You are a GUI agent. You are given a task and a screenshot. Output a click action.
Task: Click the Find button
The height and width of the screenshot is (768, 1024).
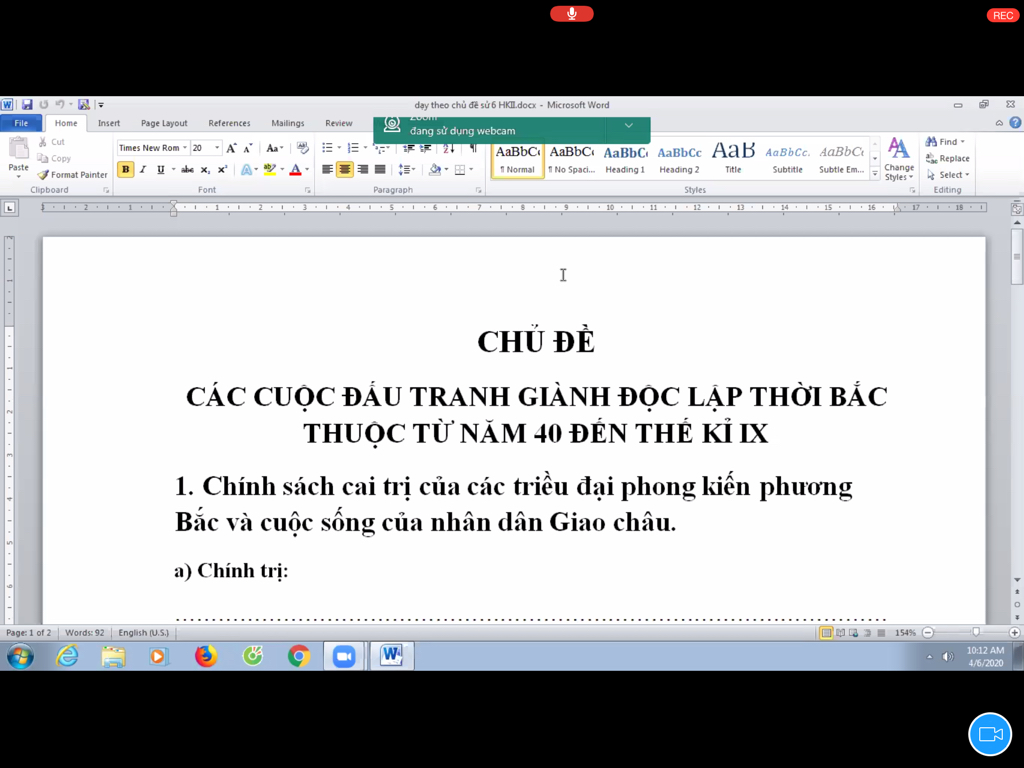945,141
